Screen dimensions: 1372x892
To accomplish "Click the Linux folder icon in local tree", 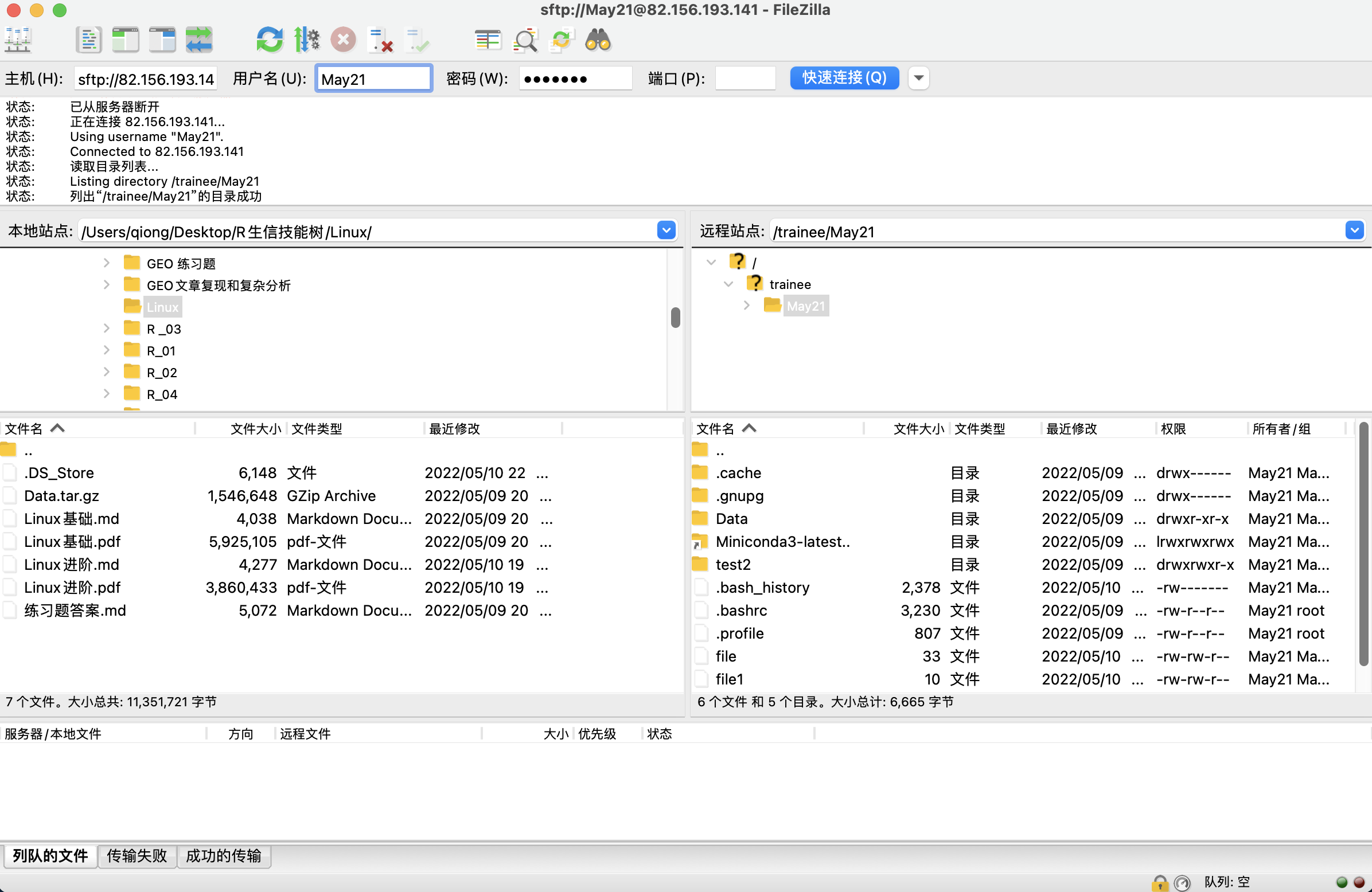I will point(132,307).
